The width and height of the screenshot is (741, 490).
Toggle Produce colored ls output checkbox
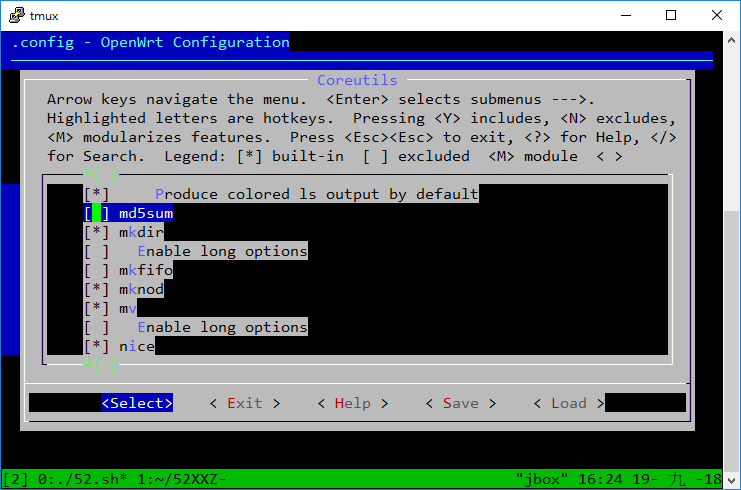pyautogui.click(x=96, y=194)
